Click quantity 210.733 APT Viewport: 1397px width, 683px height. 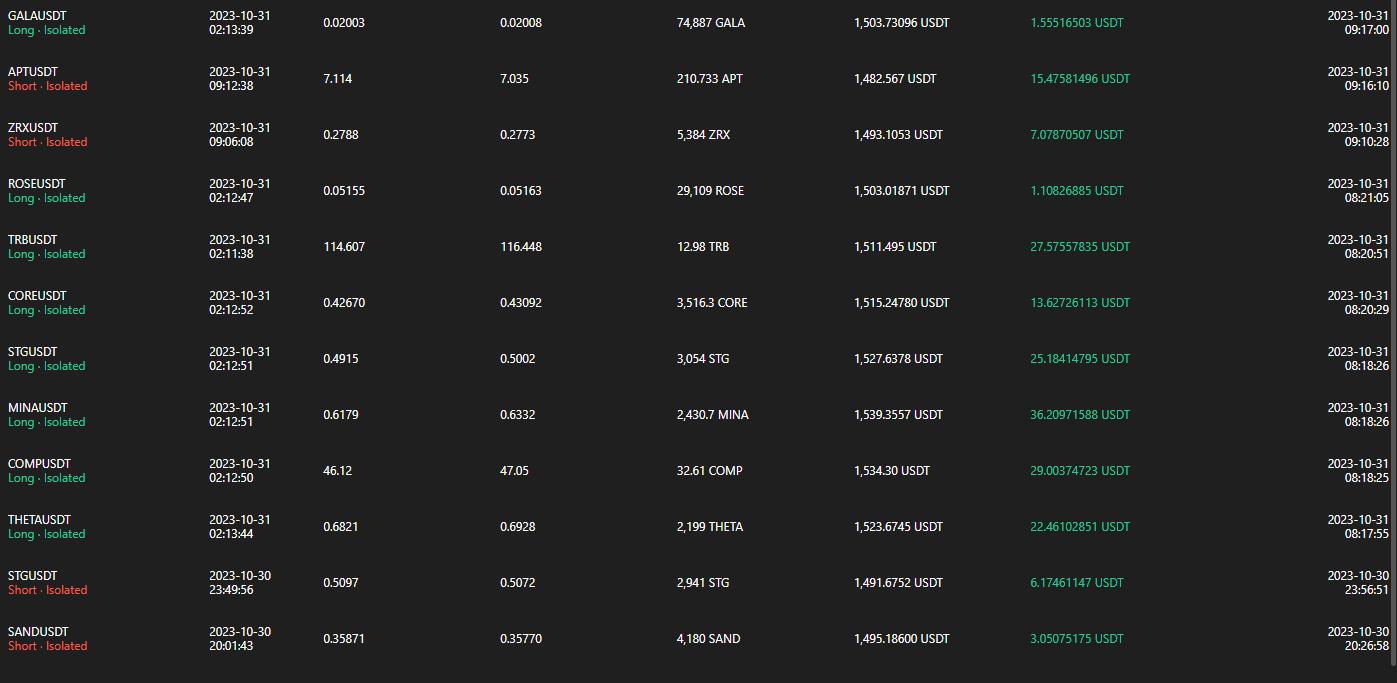pos(710,78)
